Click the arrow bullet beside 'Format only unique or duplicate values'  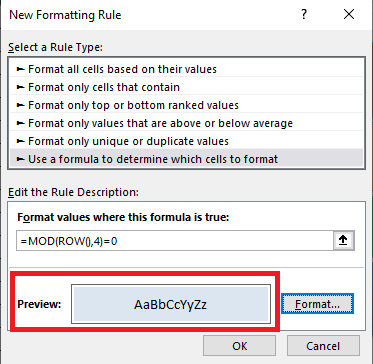click(21, 141)
